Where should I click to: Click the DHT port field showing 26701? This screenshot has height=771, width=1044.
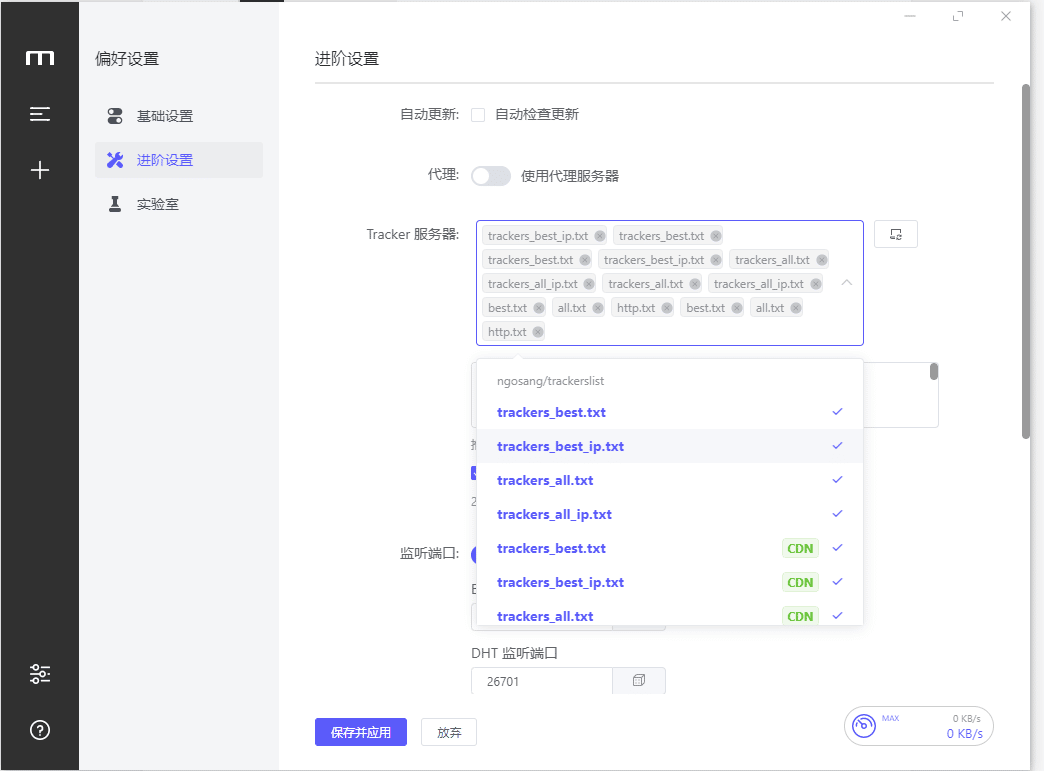pyautogui.click(x=542, y=680)
